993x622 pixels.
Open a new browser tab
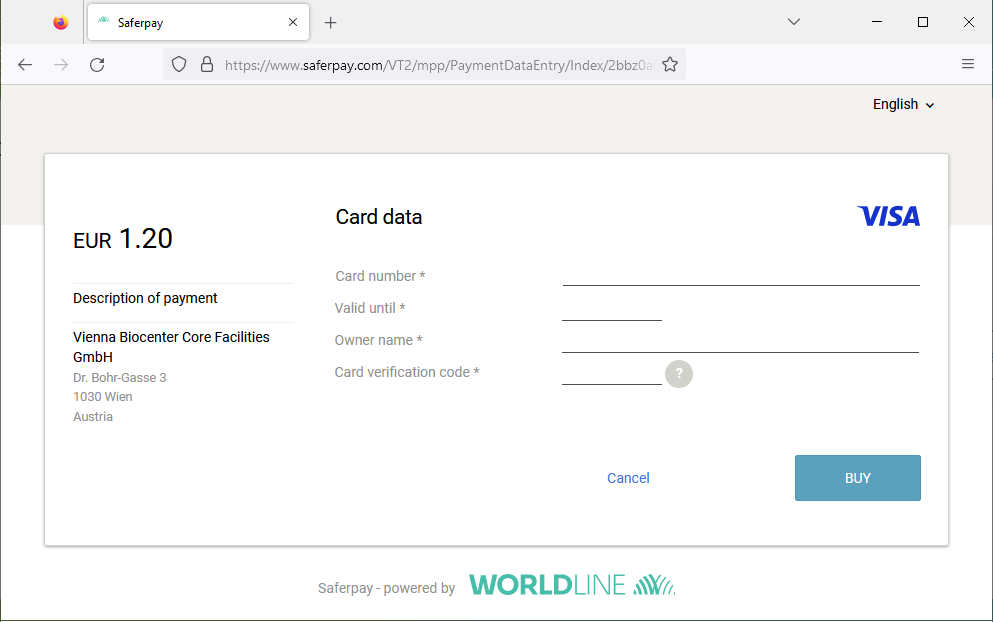tap(331, 22)
